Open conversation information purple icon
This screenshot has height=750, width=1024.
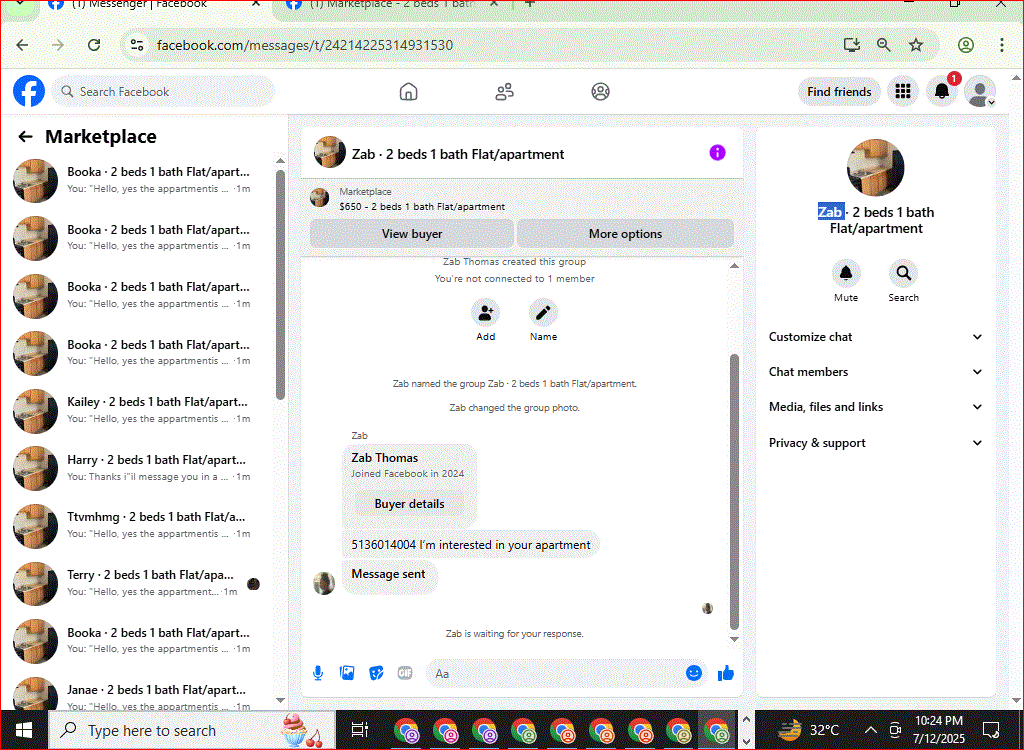(717, 153)
